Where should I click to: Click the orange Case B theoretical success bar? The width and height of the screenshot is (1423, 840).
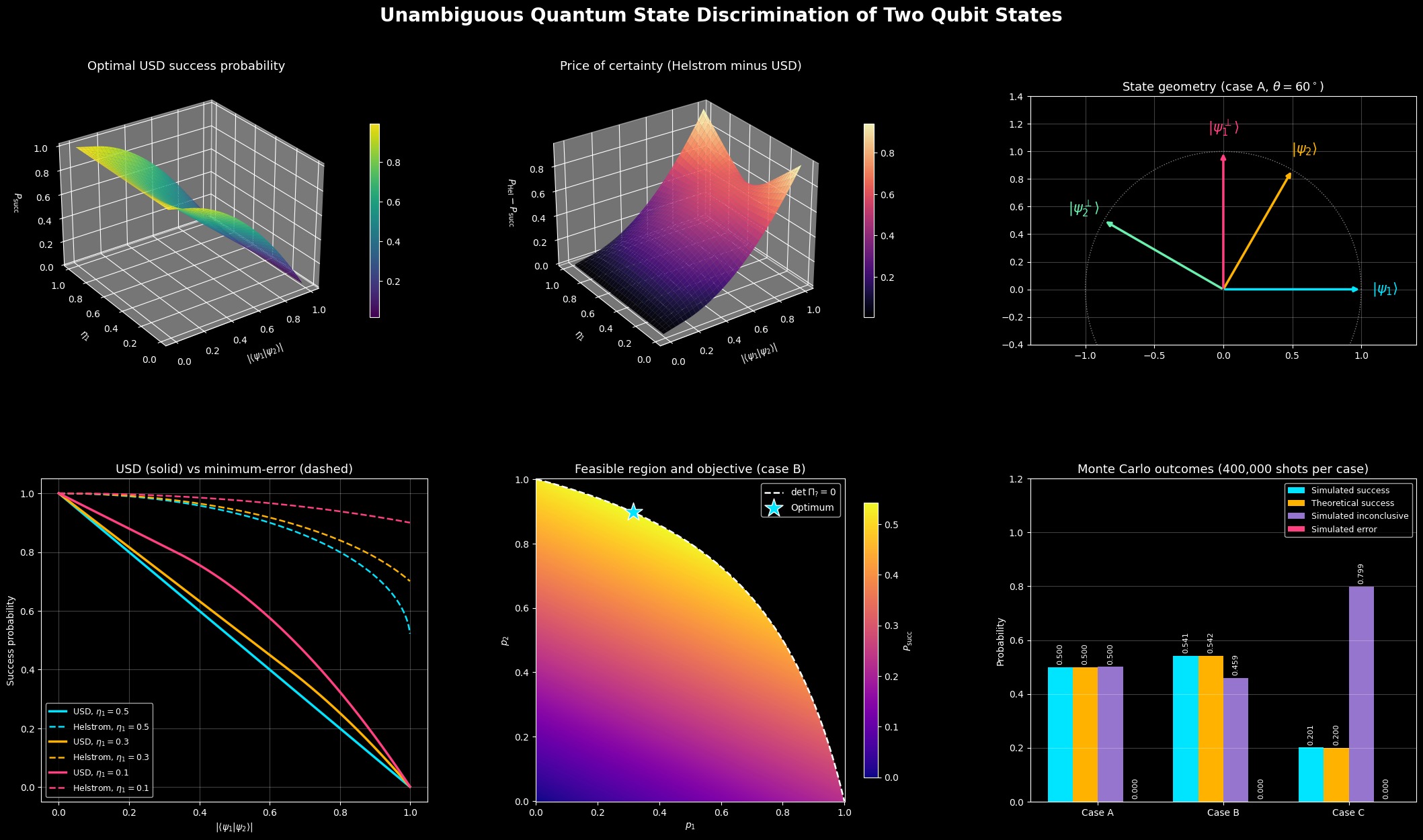coord(1211,728)
